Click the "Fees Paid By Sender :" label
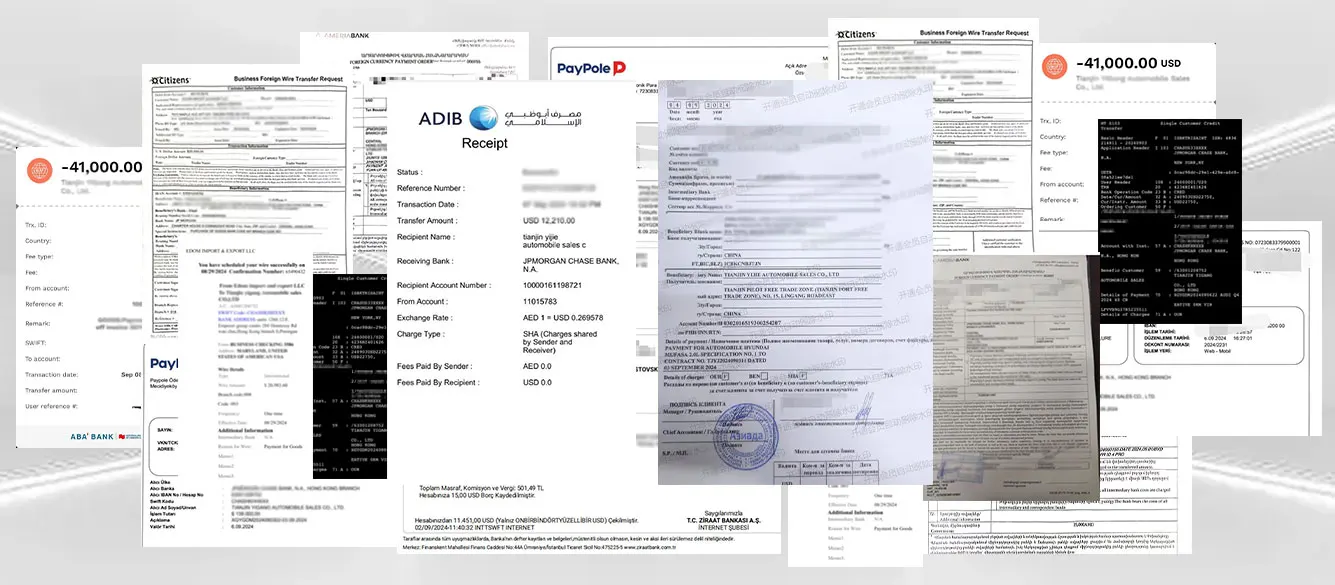This screenshot has height=585, width=1335. pos(436,367)
